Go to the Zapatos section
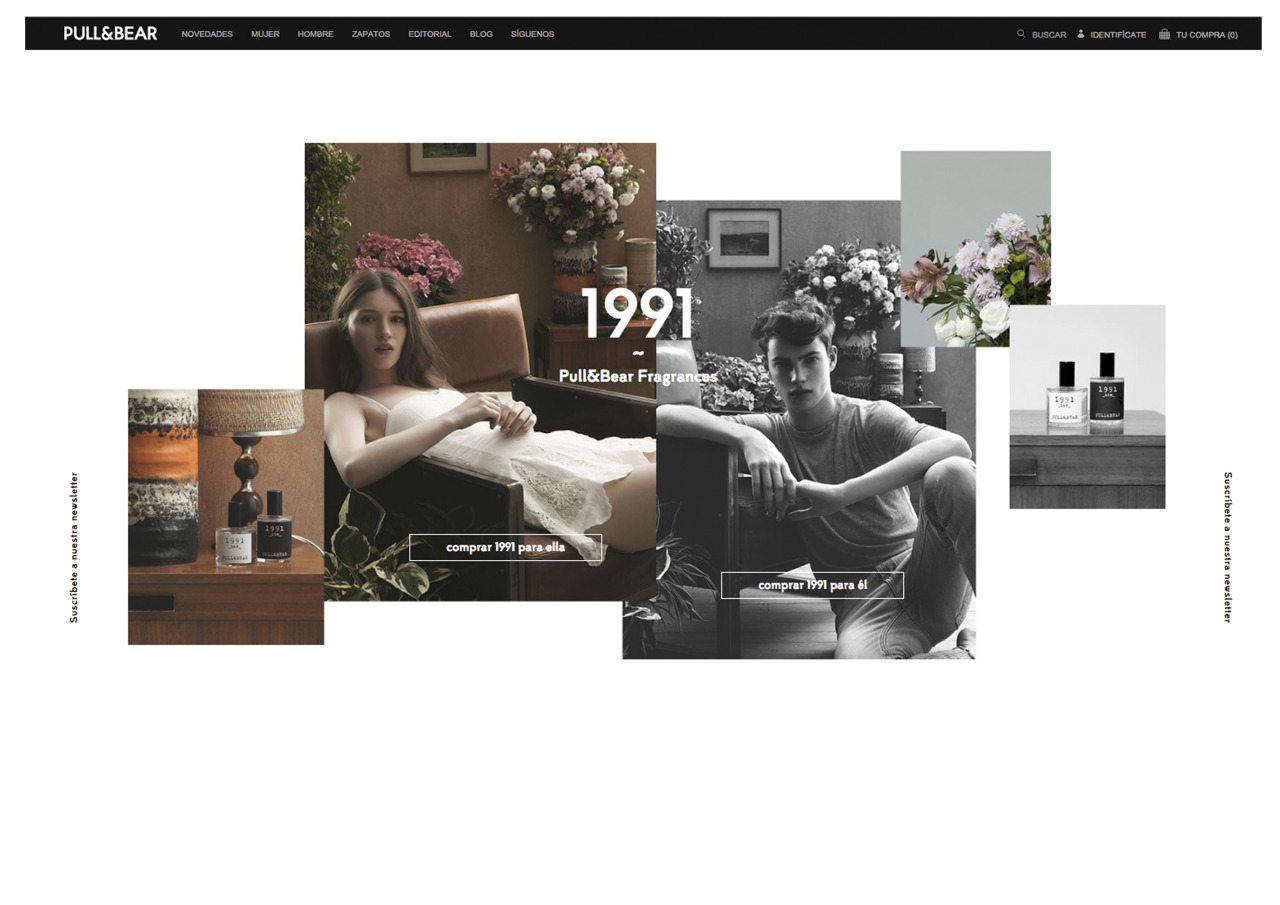The width and height of the screenshot is (1280, 905). click(x=371, y=34)
